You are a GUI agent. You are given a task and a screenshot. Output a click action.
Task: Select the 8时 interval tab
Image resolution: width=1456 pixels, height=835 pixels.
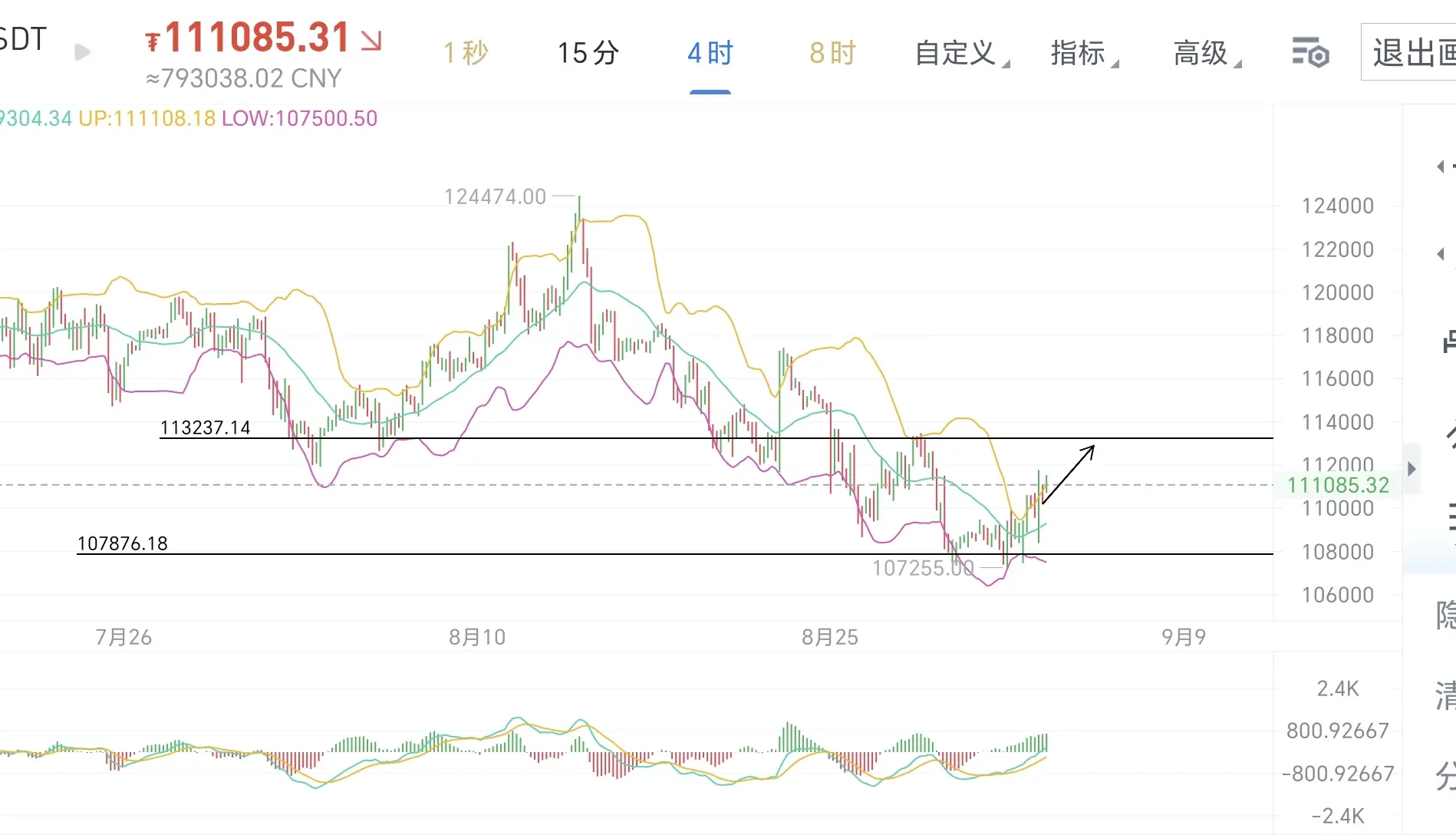tap(832, 53)
